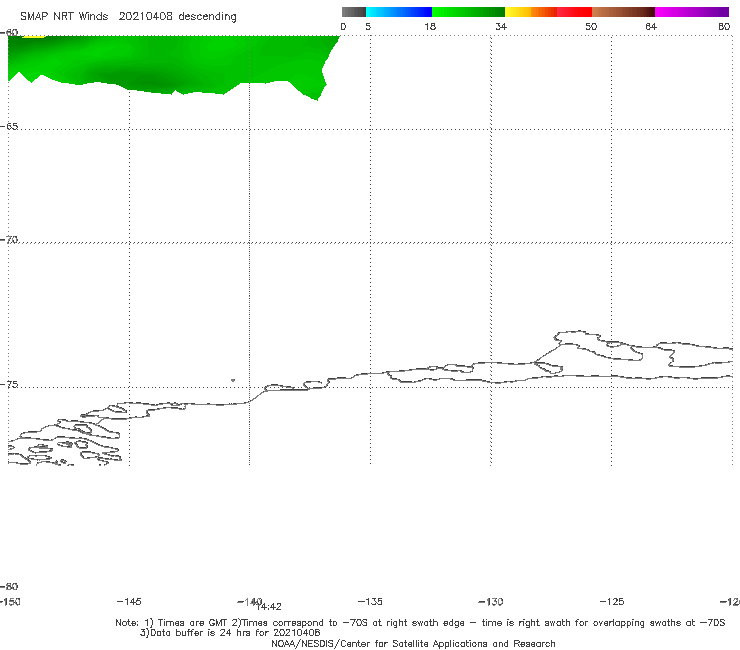Click the gray segment of the wind color bar

353,12
